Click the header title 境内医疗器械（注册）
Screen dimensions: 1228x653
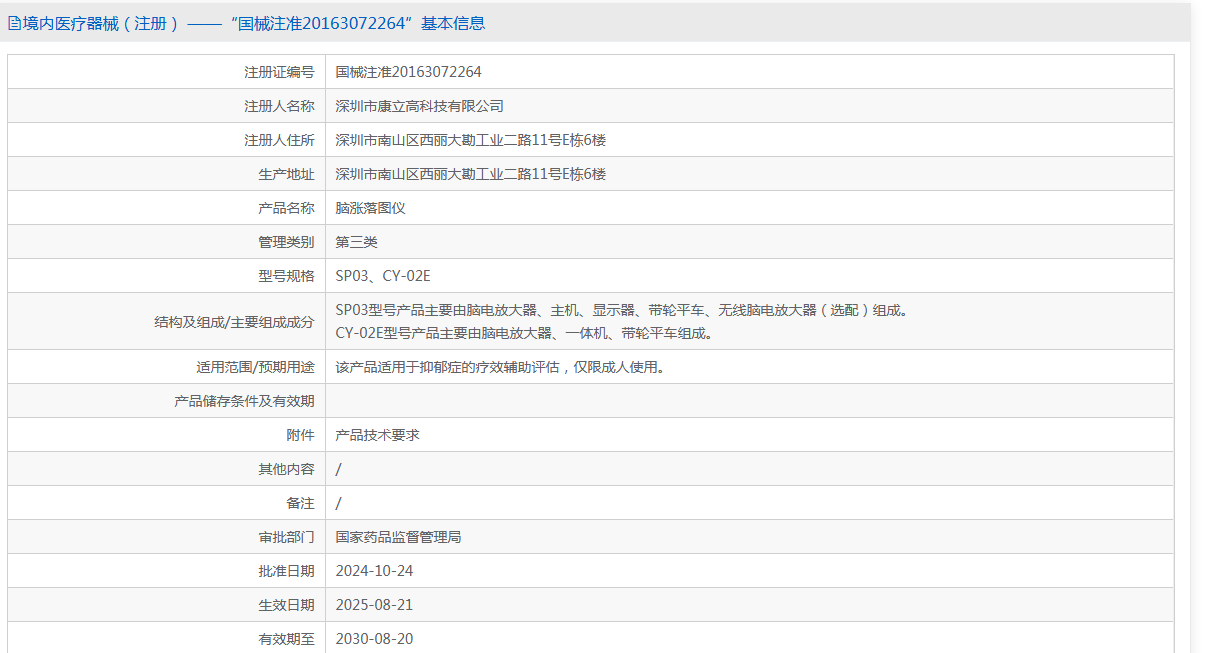point(101,23)
